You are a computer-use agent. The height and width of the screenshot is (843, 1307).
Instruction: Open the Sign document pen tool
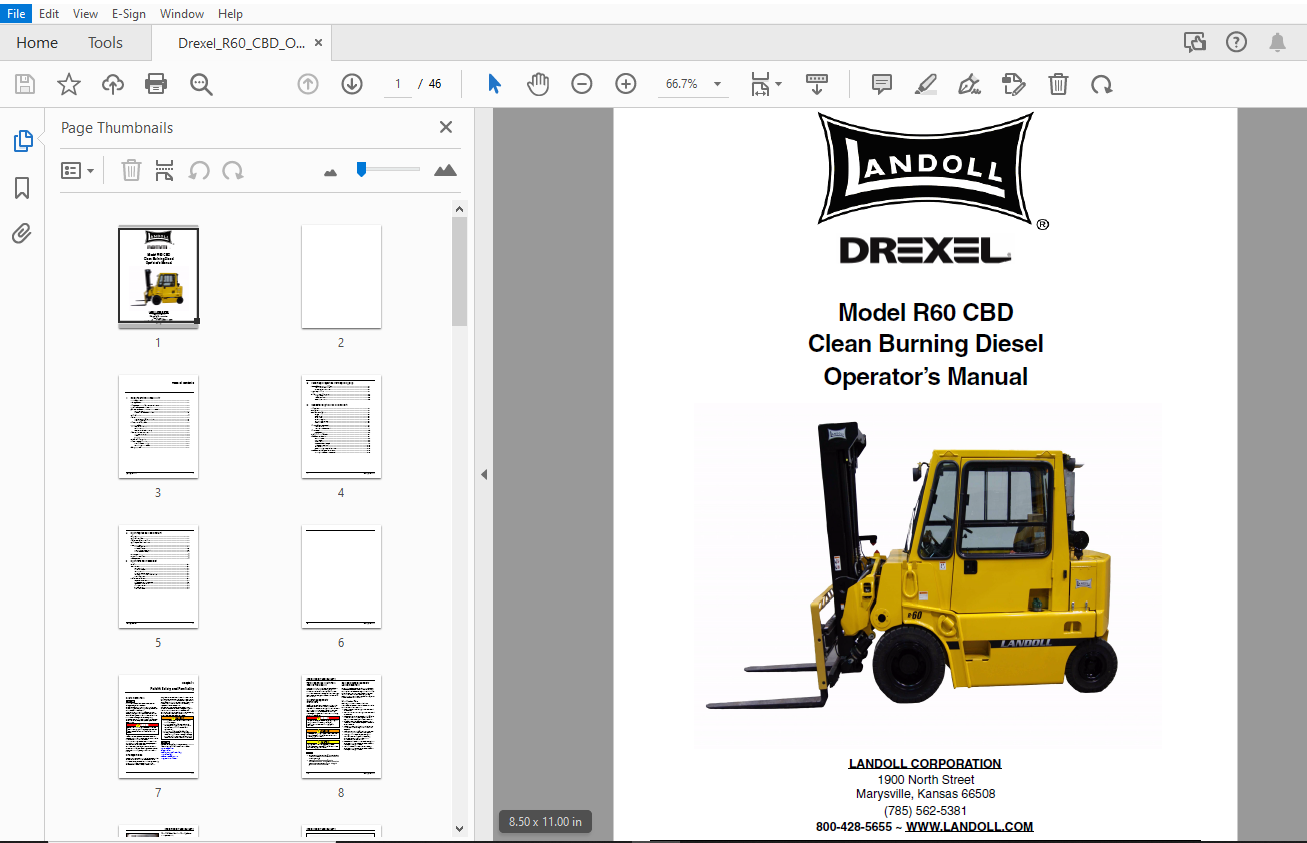(x=969, y=84)
